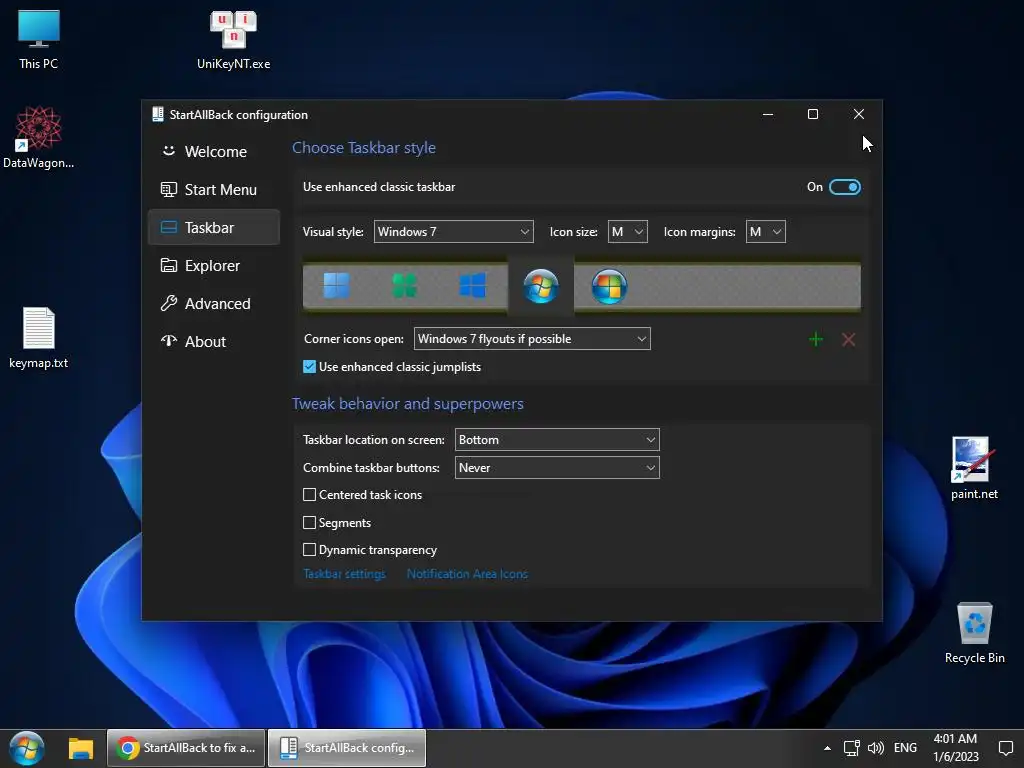Minimize the StartAllBack configuration window
Image resolution: width=1024 pixels, height=768 pixels.
[x=768, y=114]
